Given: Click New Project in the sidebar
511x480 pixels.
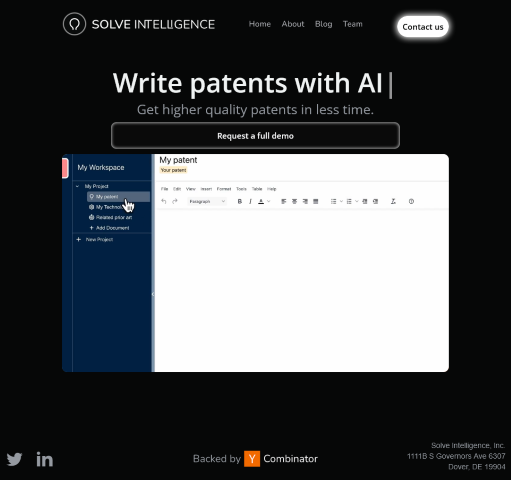Looking at the screenshot, I should tap(95, 239).
